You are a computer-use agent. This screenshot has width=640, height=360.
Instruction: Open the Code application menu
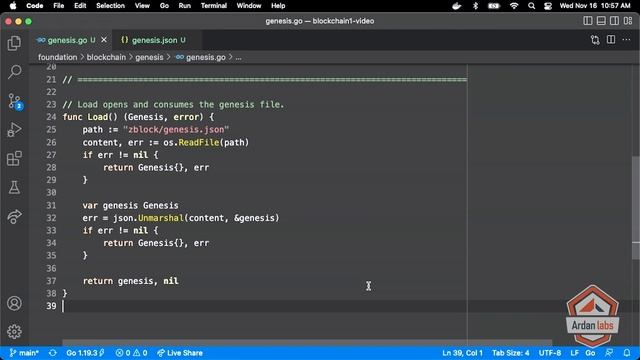pos(35,6)
